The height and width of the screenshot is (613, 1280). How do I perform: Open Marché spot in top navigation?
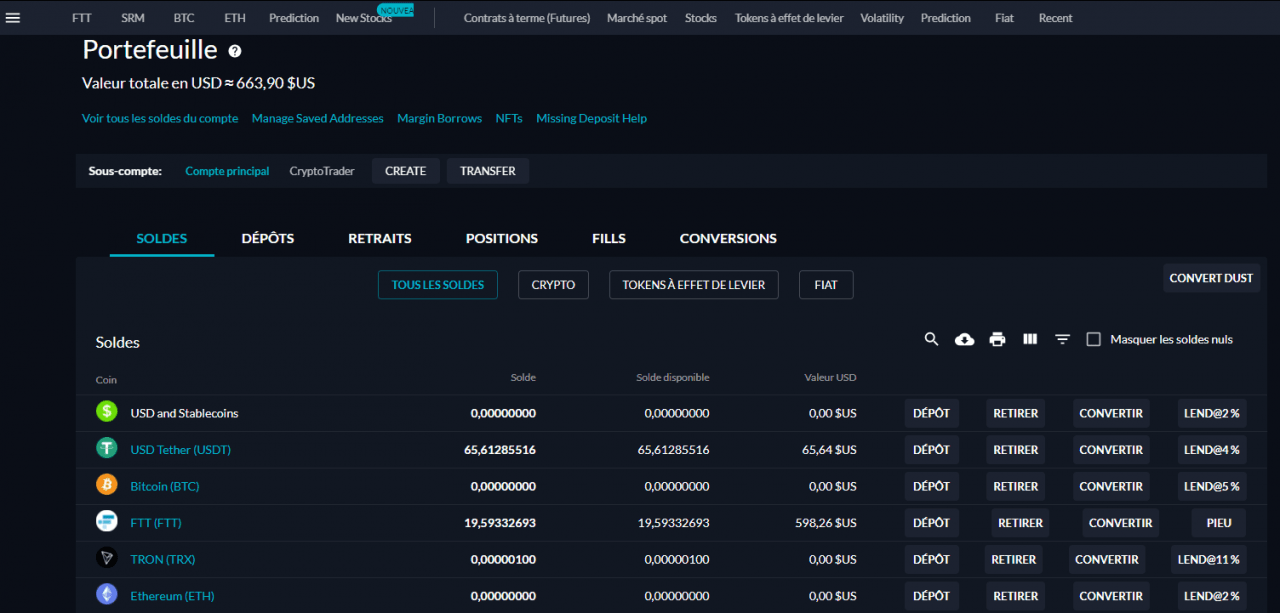[x=637, y=18]
